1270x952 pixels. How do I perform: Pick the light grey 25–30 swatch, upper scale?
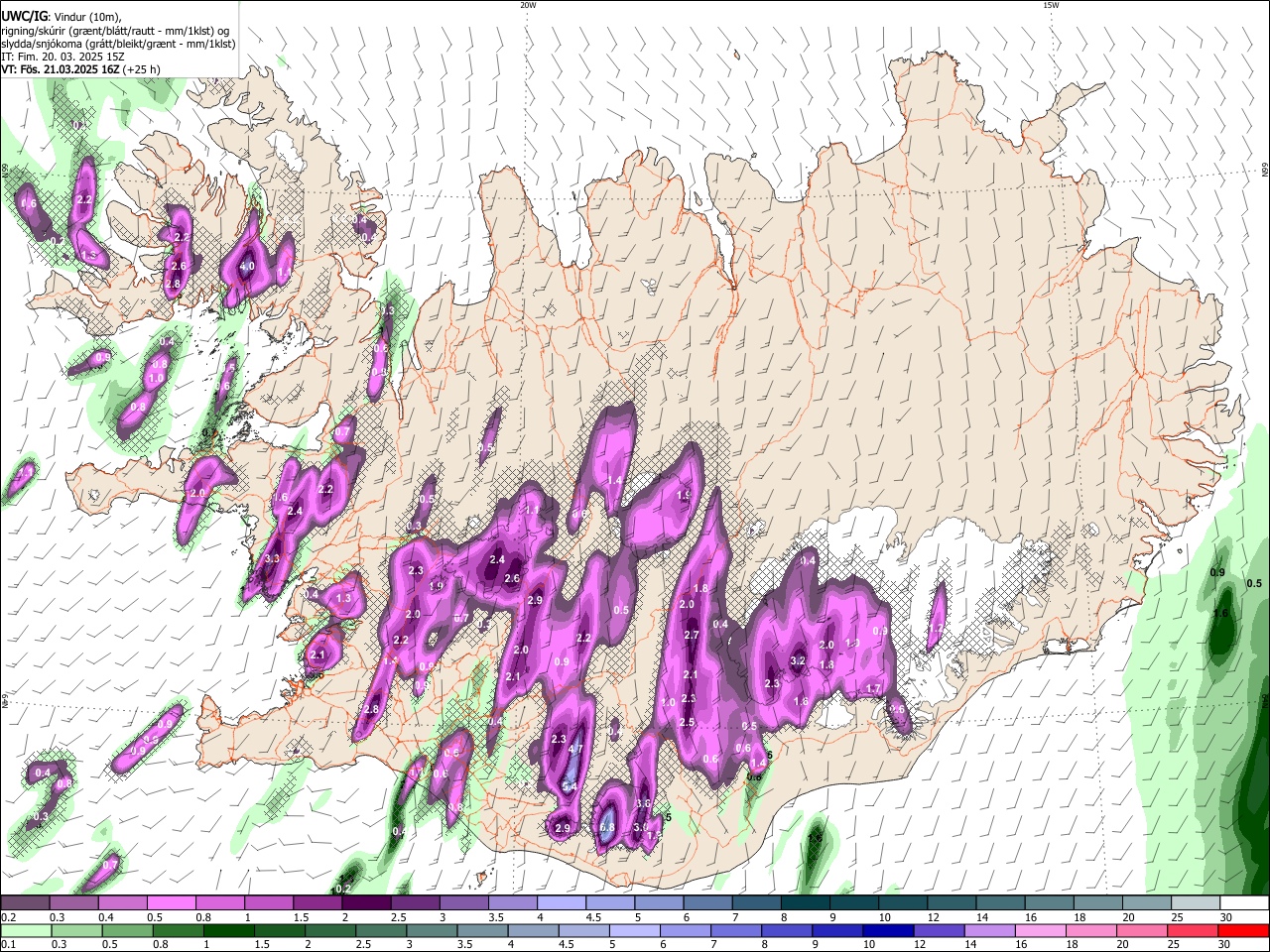tap(1196, 903)
